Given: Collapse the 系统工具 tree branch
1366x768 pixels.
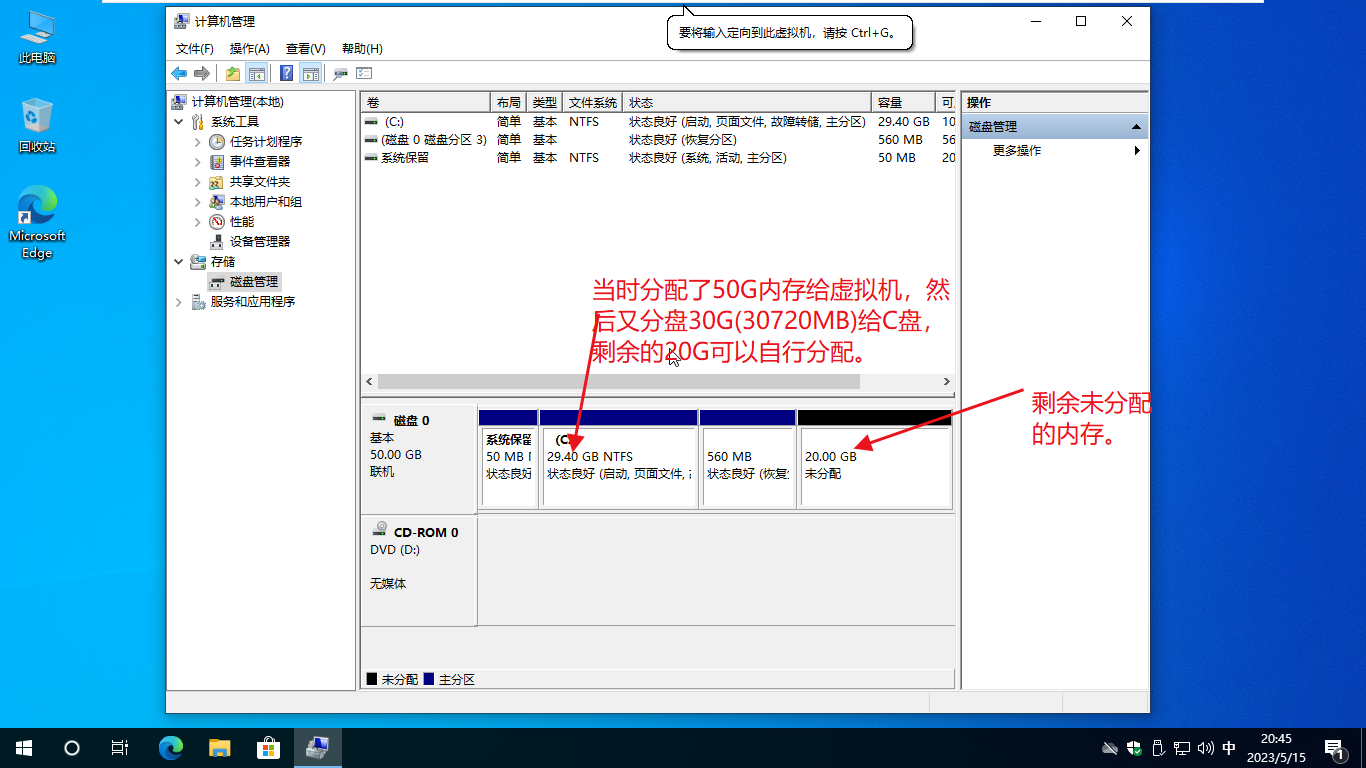Looking at the screenshot, I should [179, 122].
